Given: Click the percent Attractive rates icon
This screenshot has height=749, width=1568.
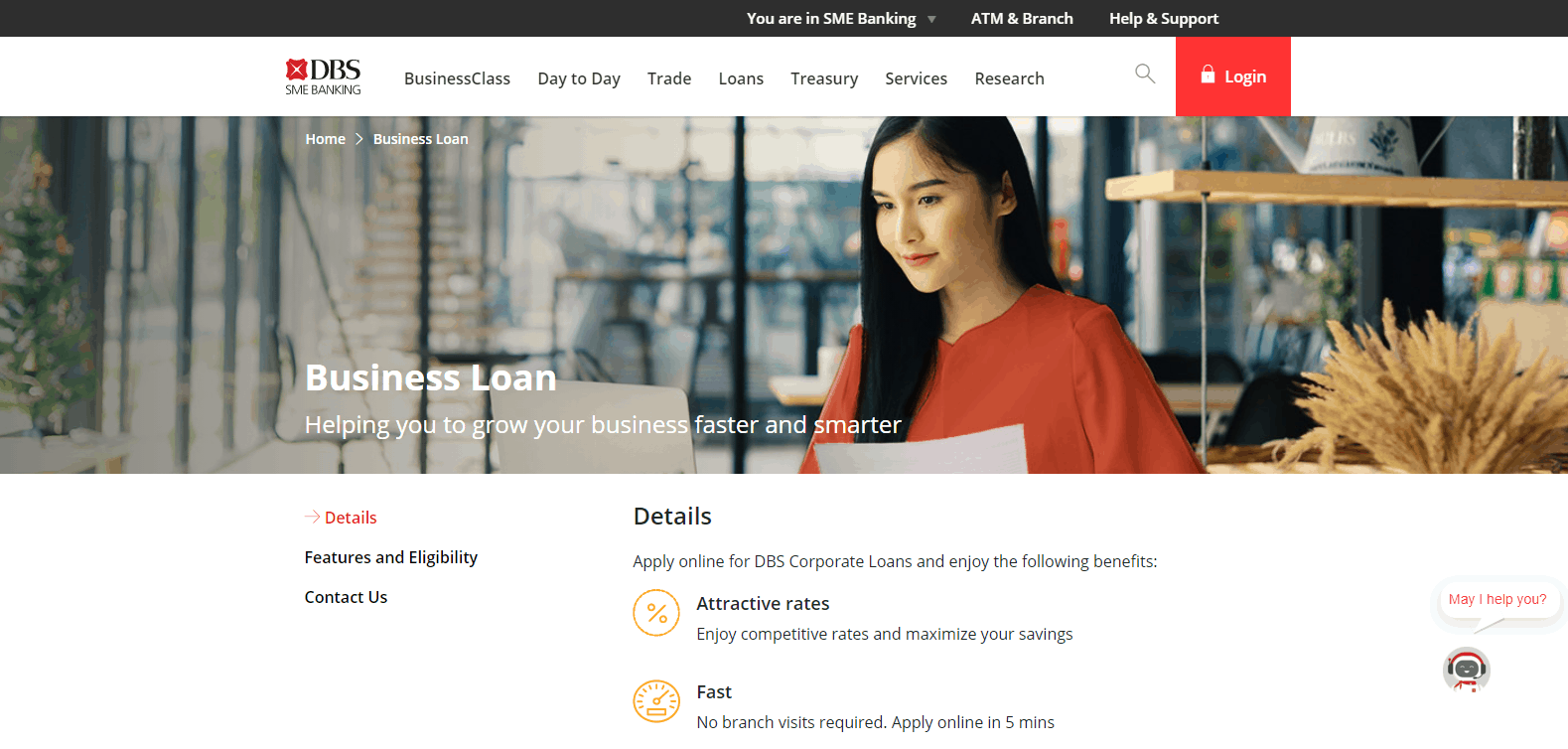Looking at the screenshot, I should click(656, 613).
